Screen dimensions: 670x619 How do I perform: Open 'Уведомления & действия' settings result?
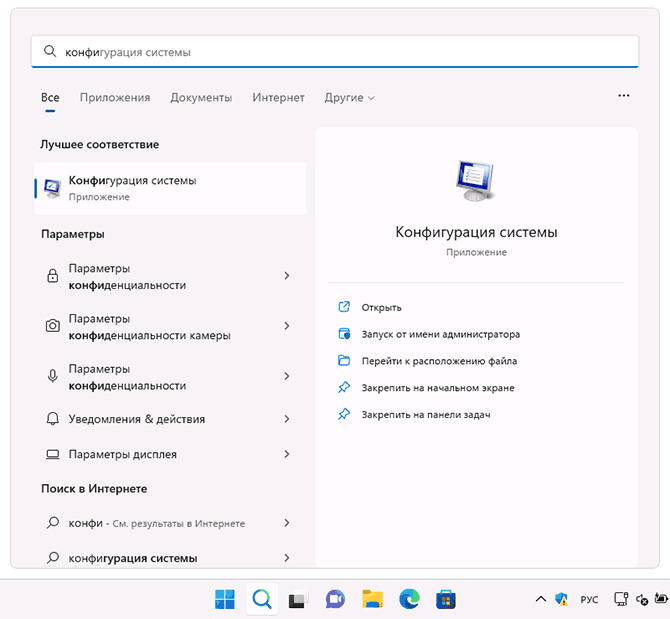point(170,419)
